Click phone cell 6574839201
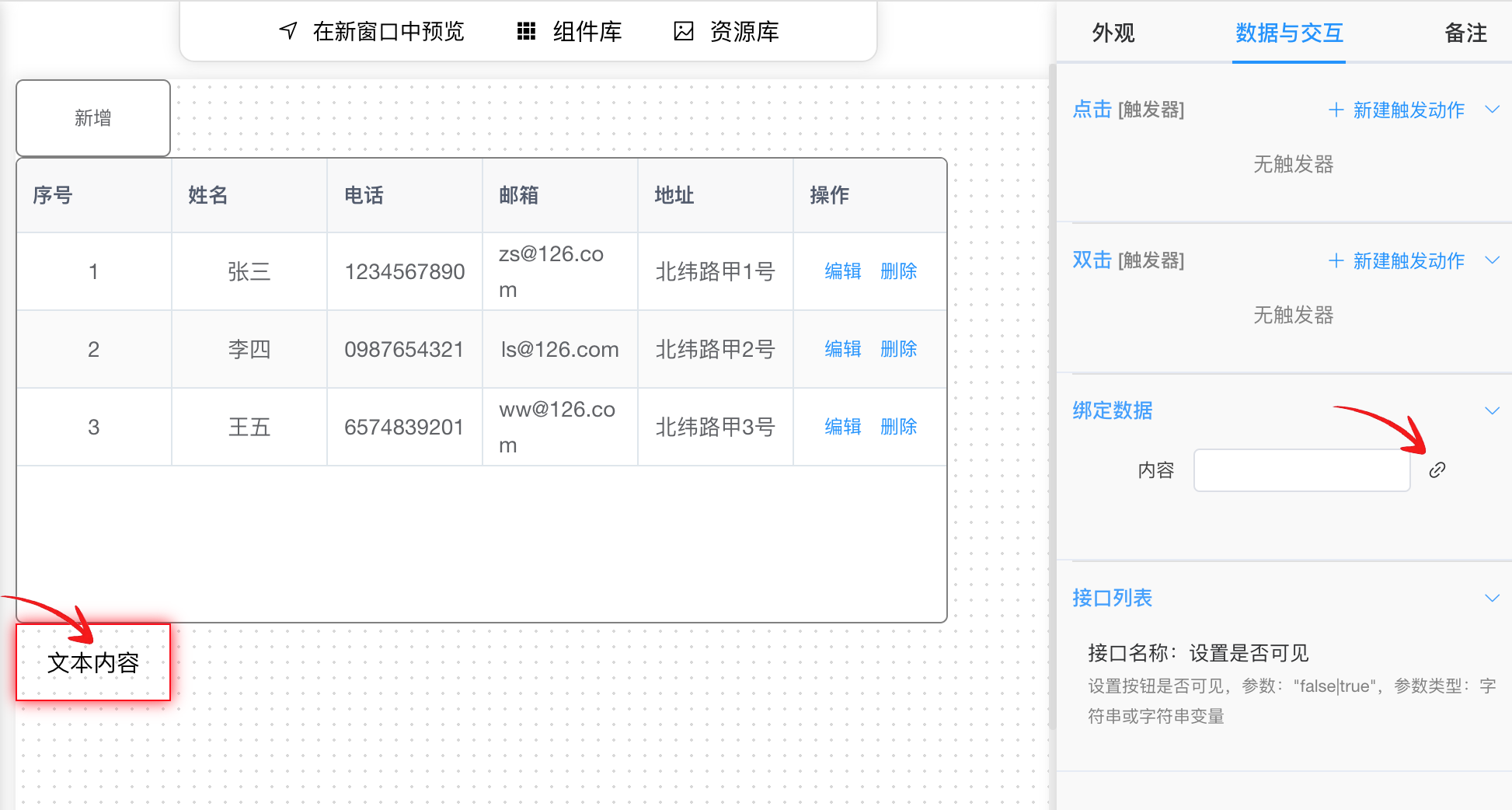 click(405, 427)
